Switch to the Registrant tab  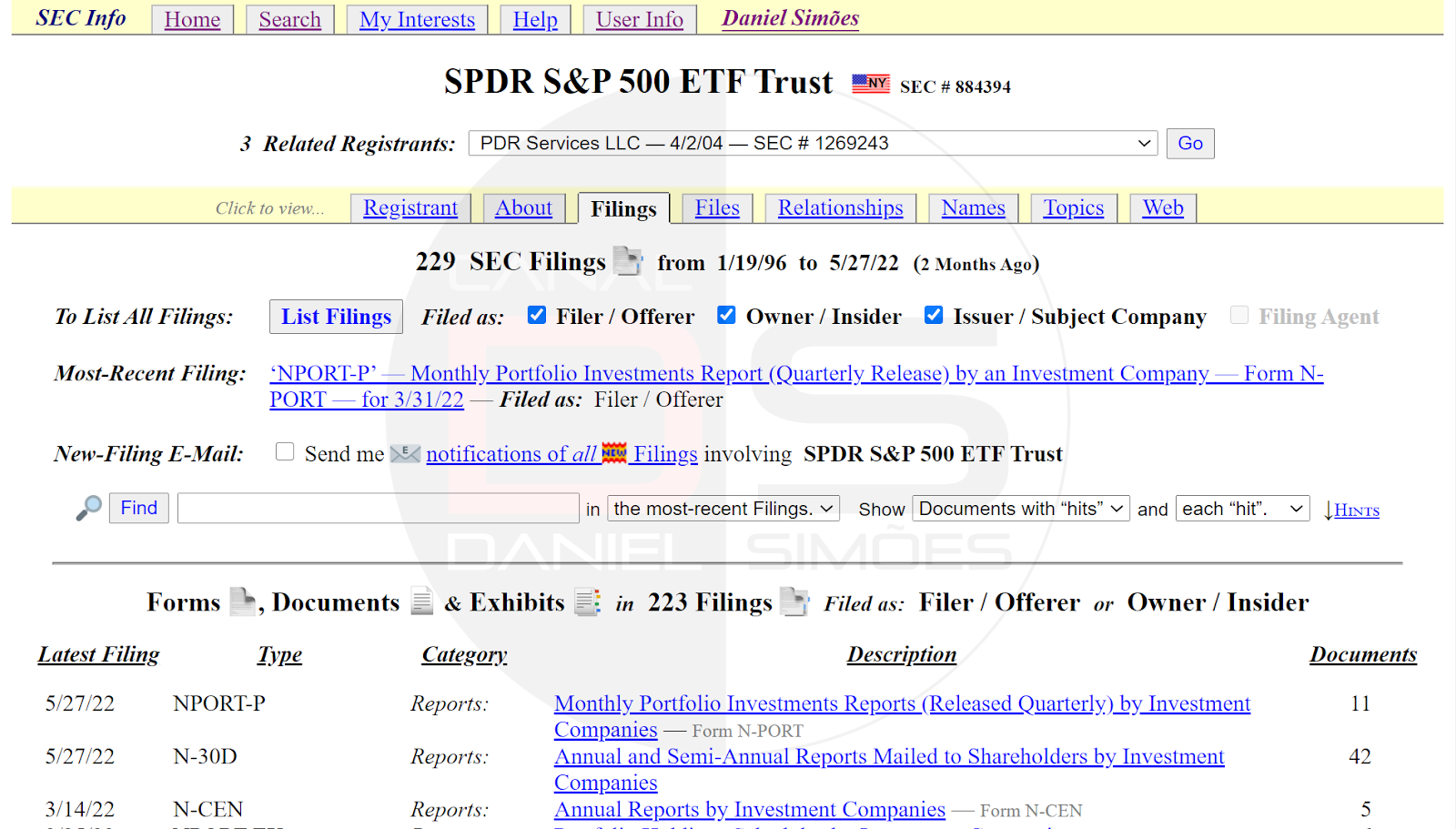pyautogui.click(x=410, y=207)
